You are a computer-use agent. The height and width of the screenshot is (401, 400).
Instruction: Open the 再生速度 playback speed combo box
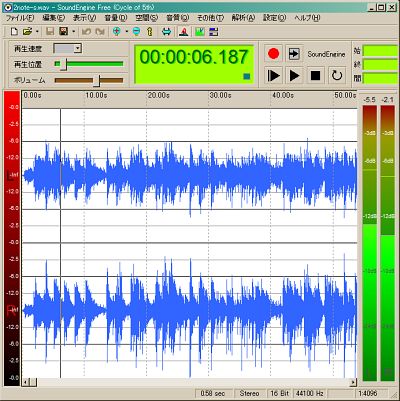coord(67,49)
